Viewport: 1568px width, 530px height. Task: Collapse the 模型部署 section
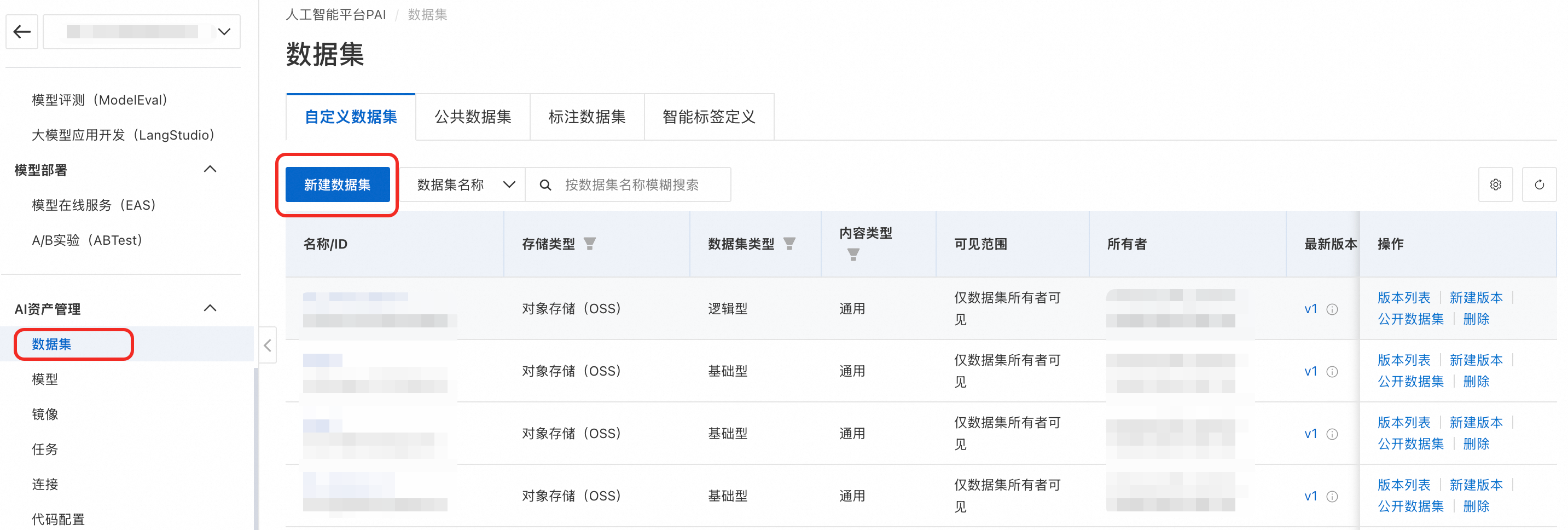coord(210,169)
